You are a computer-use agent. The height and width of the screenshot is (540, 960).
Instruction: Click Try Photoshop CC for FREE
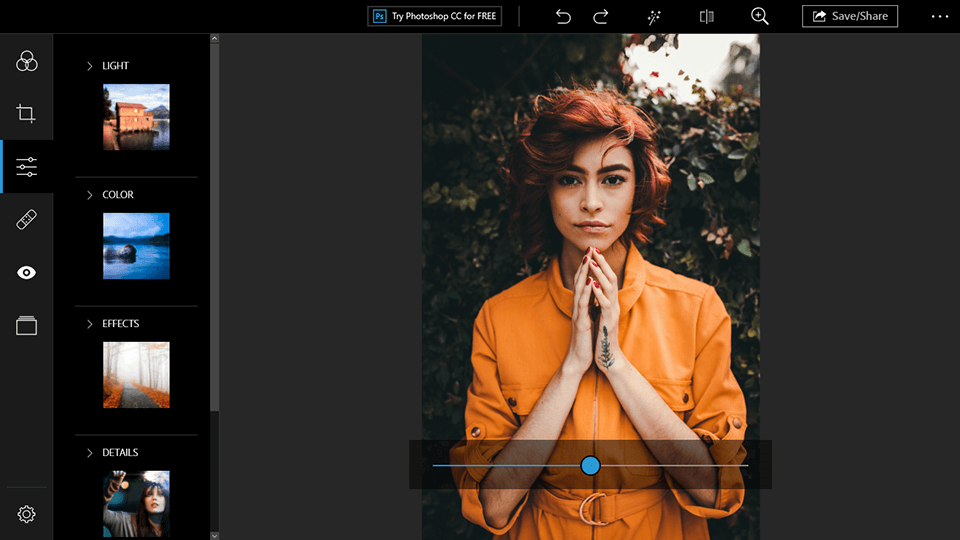pos(435,16)
